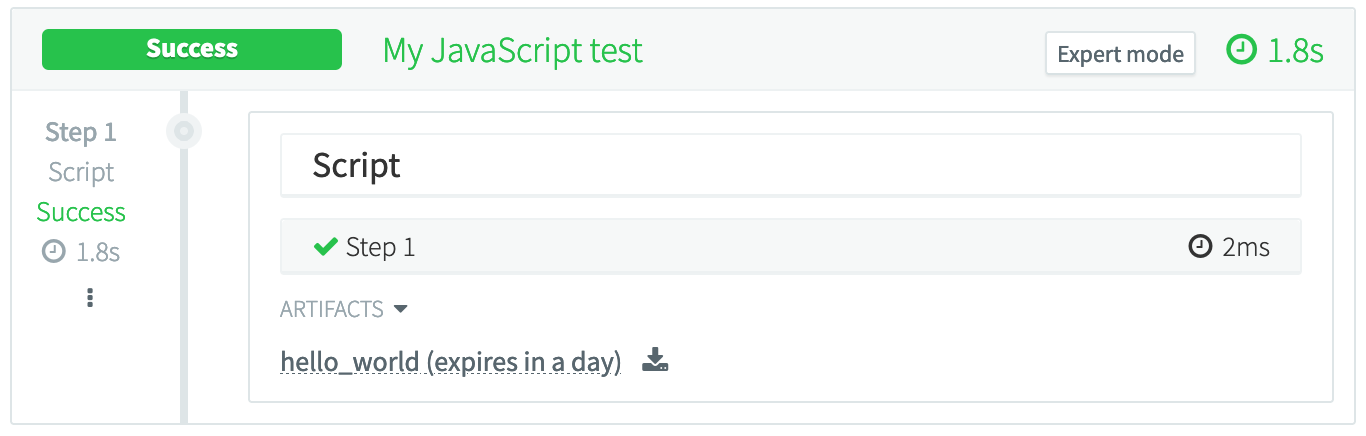Image resolution: width=1366 pixels, height=436 pixels.
Task: Select the Step 1 timeline circle marker
Action: click(184, 131)
